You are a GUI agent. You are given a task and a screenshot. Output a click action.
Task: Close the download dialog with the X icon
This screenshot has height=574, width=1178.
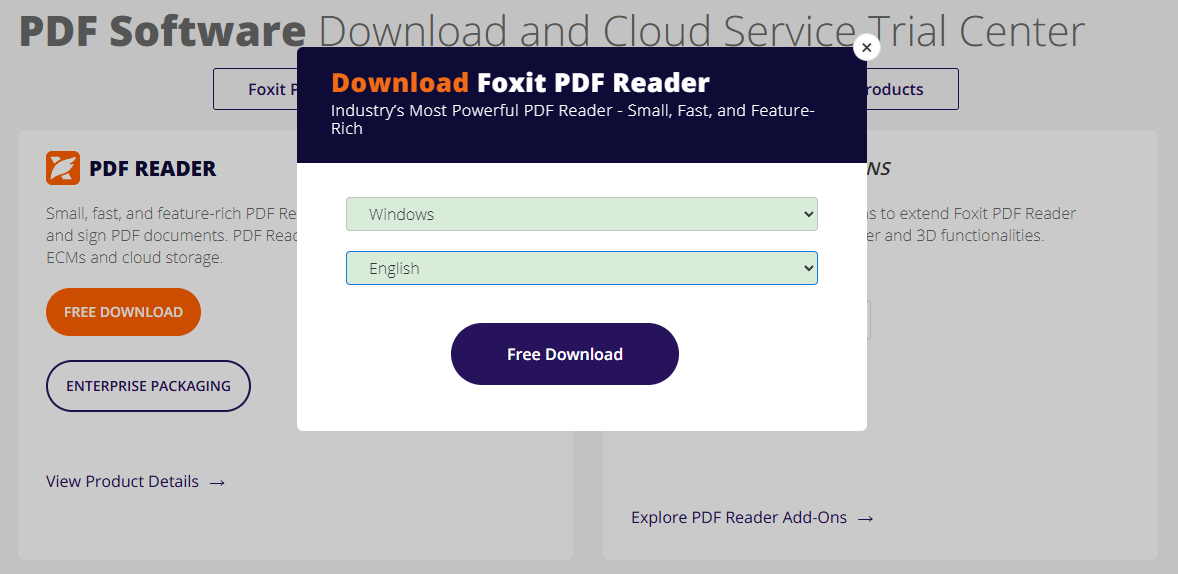coord(866,47)
